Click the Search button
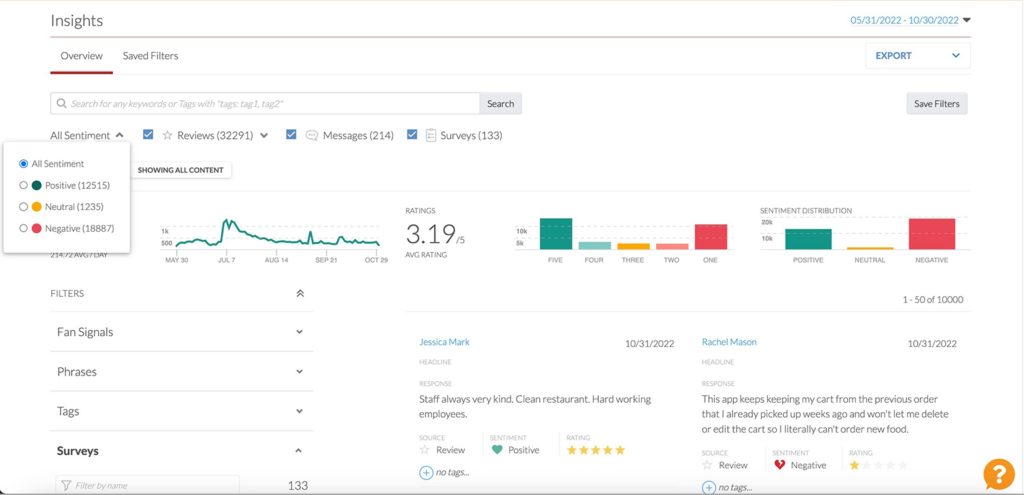The image size is (1024, 495). click(x=500, y=103)
